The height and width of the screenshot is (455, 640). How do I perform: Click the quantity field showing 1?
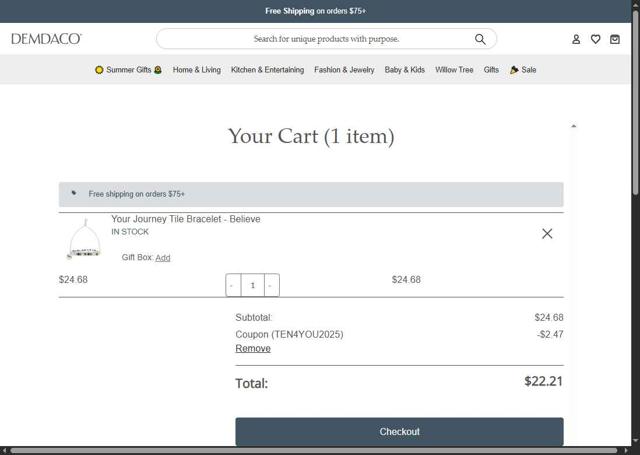pos(253,285)
